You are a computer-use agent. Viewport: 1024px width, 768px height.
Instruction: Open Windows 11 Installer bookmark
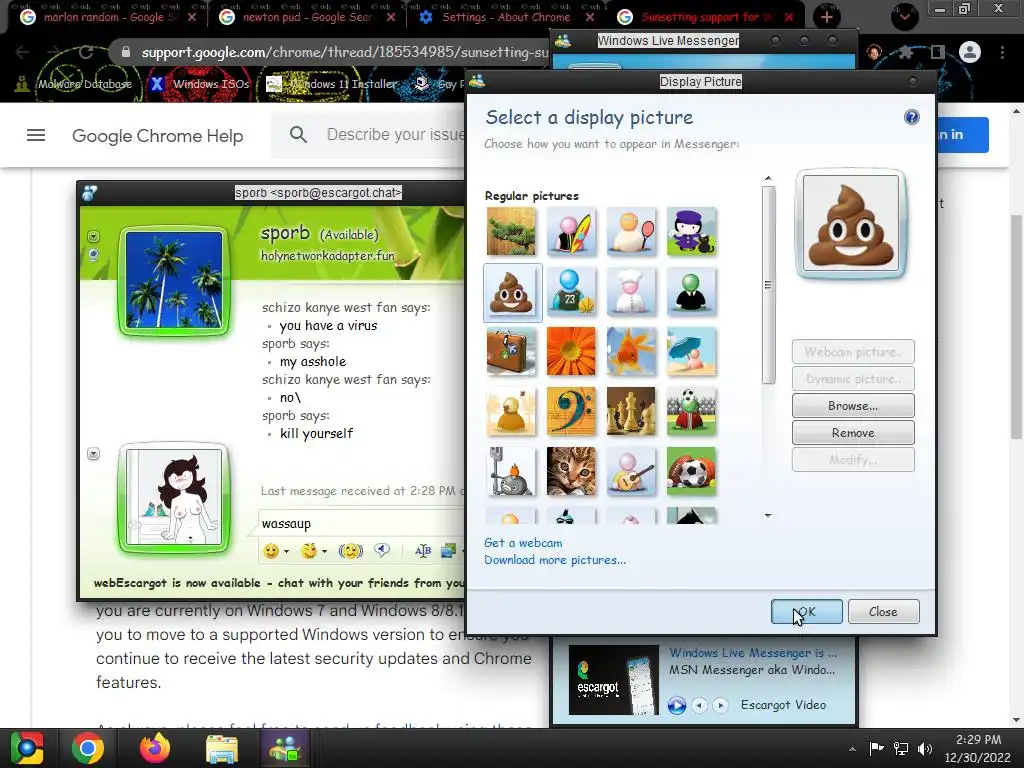[x=332, y=84]
